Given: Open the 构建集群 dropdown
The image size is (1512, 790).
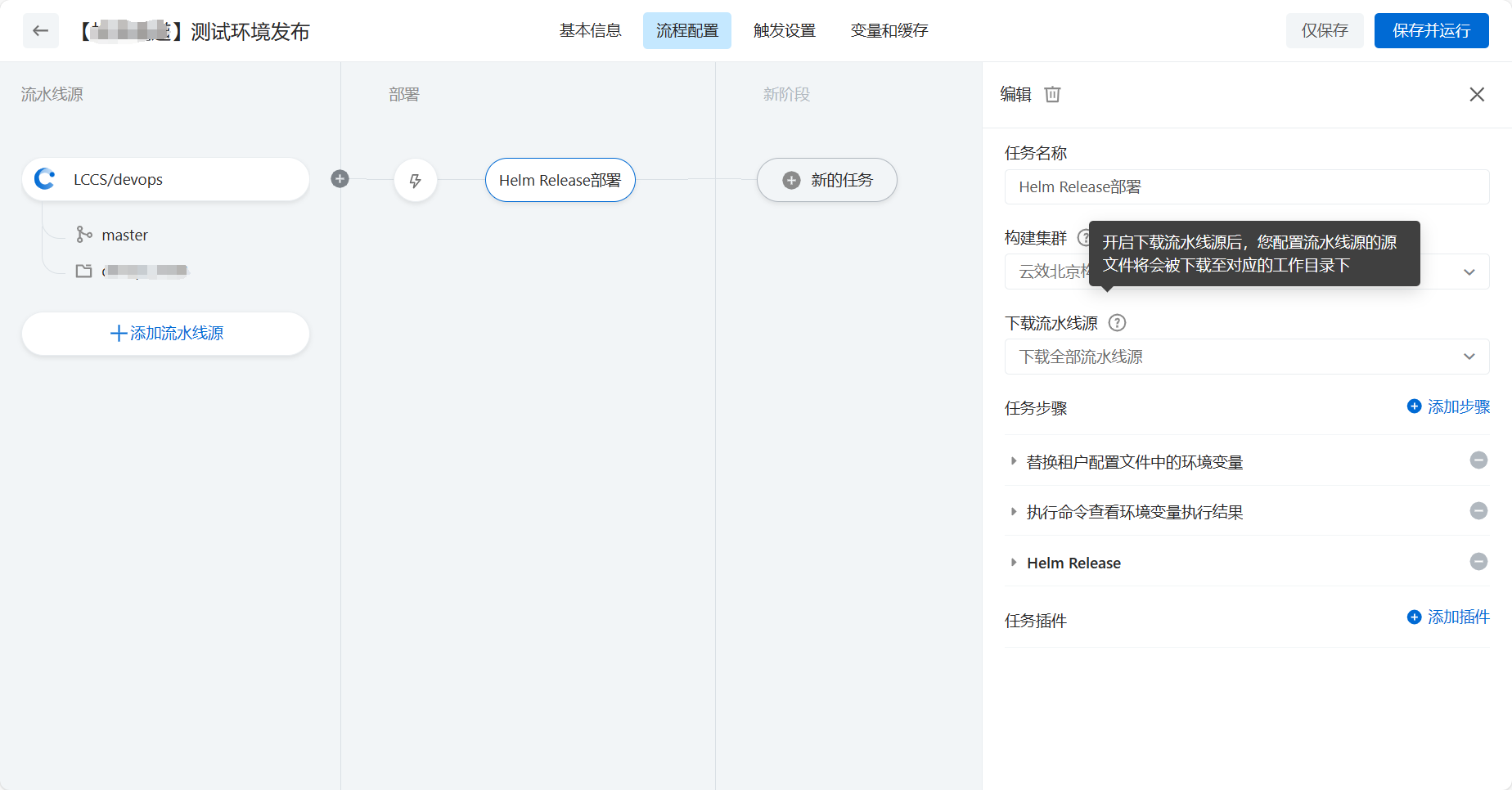Looking at the screenshot, I should pos(1247,272).
